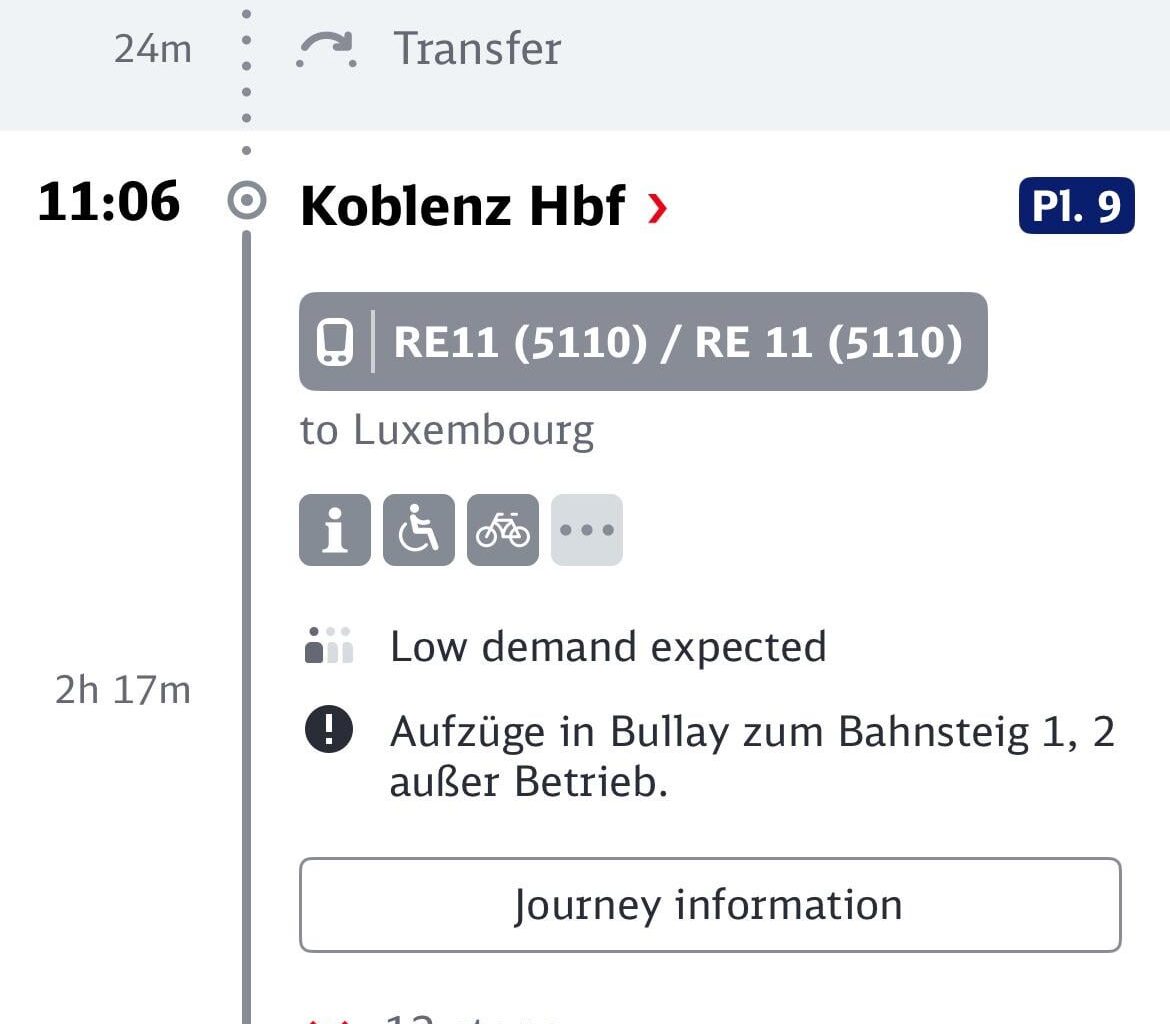Select the bicycle transport icon
The image size is (1170, 1024).
click(501, 529)
